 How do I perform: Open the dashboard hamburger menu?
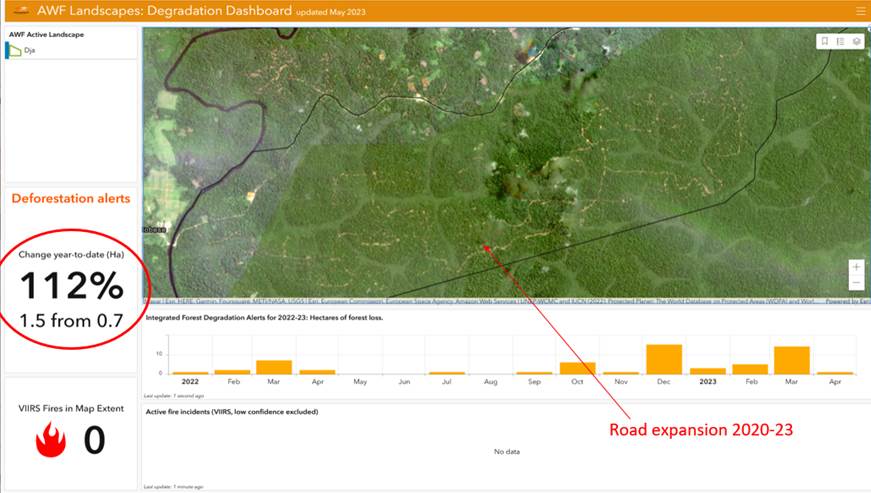coord(860,11)
